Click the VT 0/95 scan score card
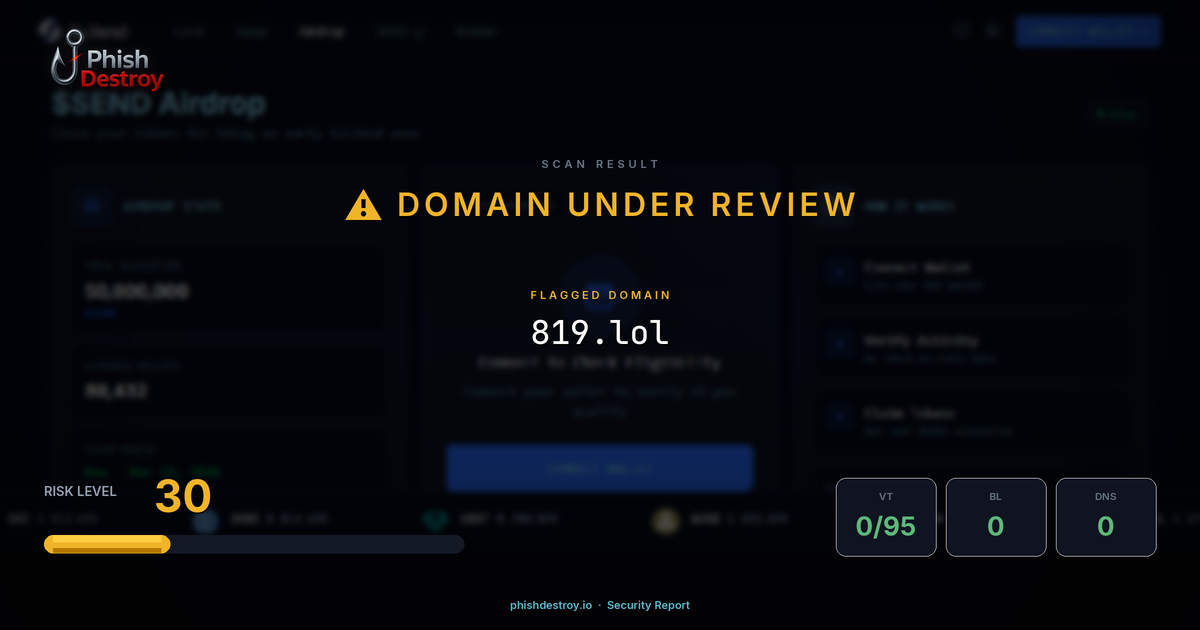This screenshot has width=1200, height=630. (886, 517)
